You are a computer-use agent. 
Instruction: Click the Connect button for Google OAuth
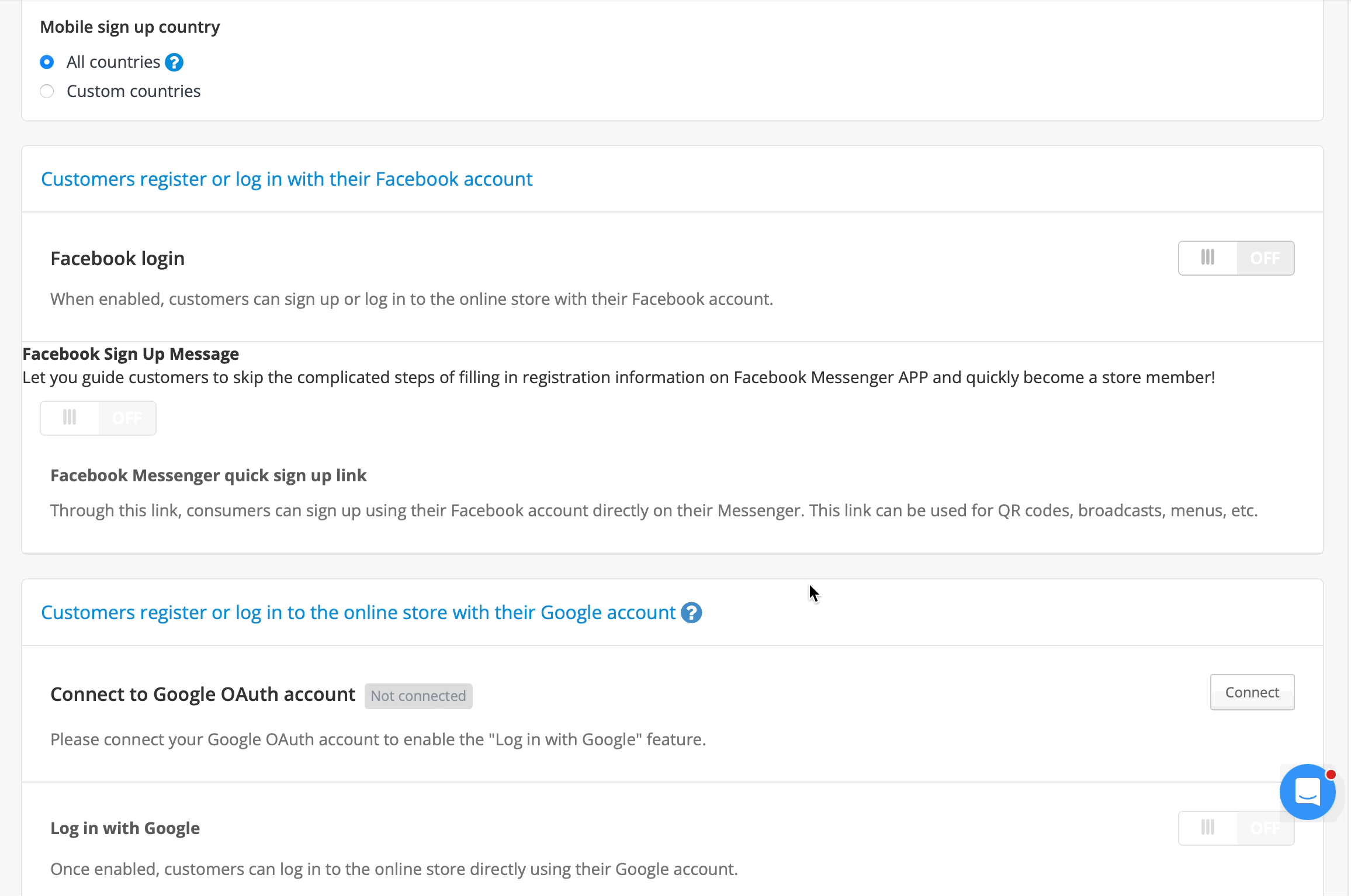pos(1252,692)
